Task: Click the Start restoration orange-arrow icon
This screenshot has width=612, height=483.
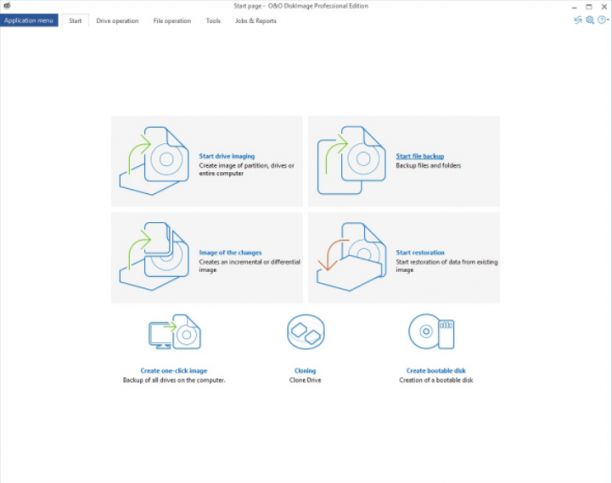Action: pyautogui.click(x=351, y=257)
